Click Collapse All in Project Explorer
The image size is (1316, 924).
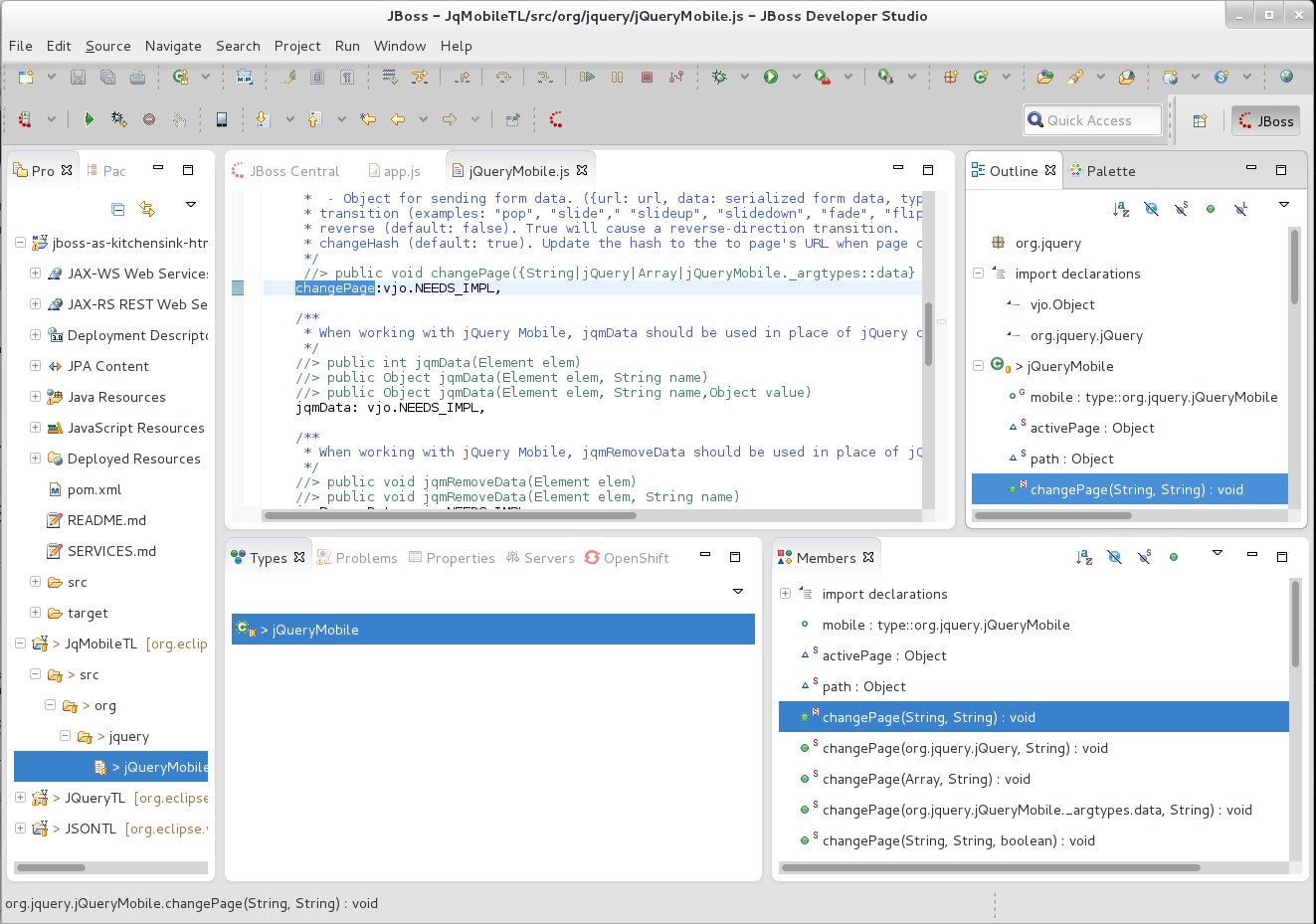pyautogui.click(x=117, y=209)
